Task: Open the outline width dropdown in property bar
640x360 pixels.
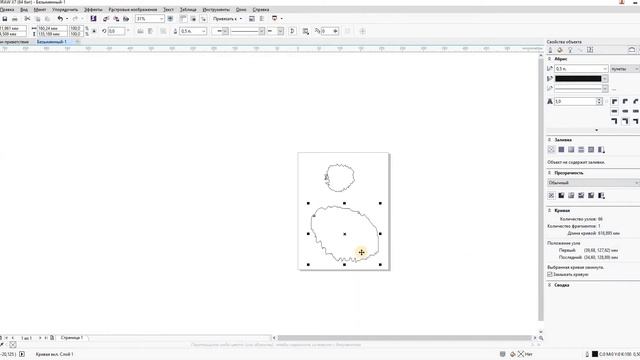Action: 203,31
